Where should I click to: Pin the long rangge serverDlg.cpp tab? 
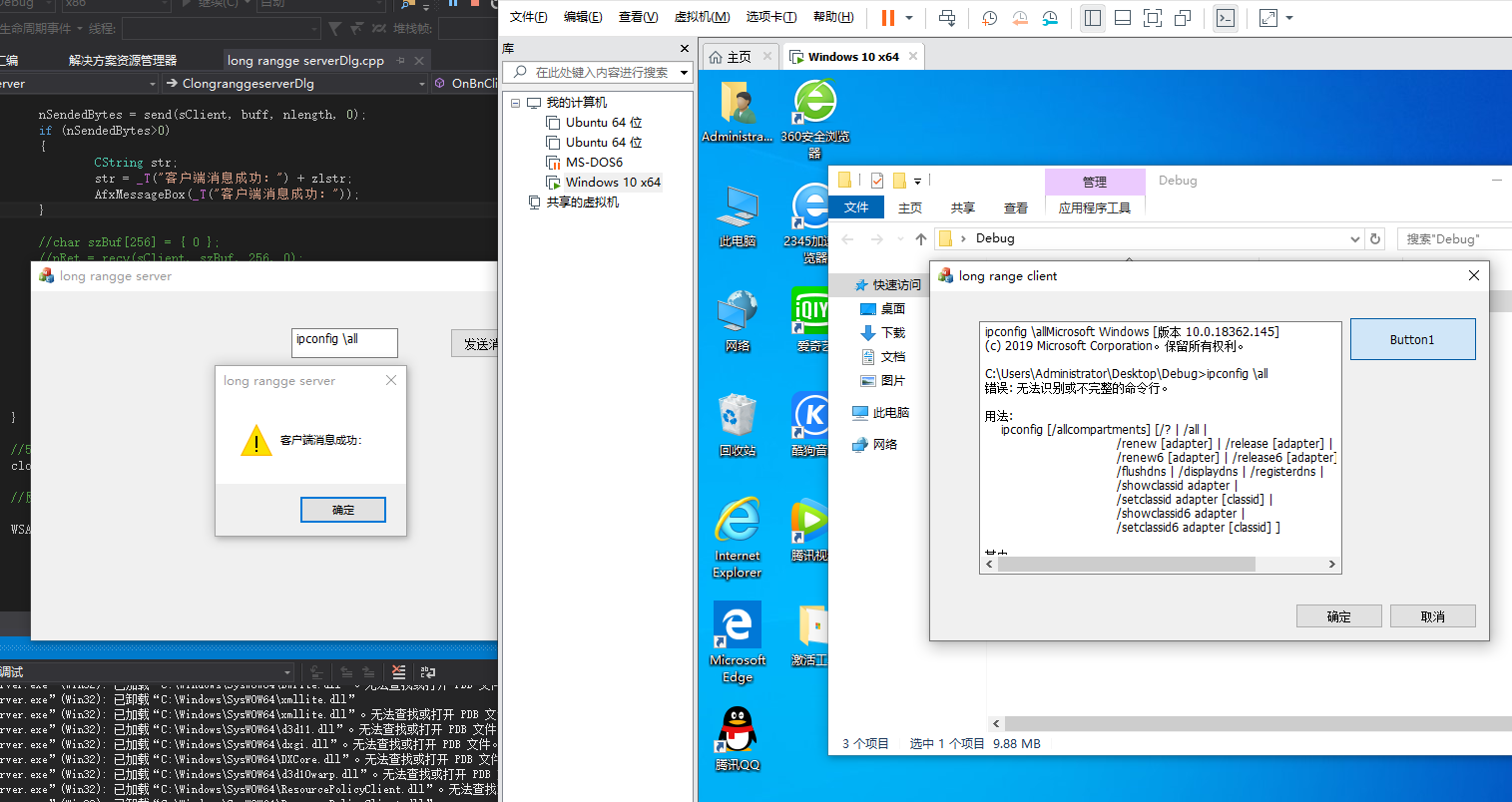point(401,60)
